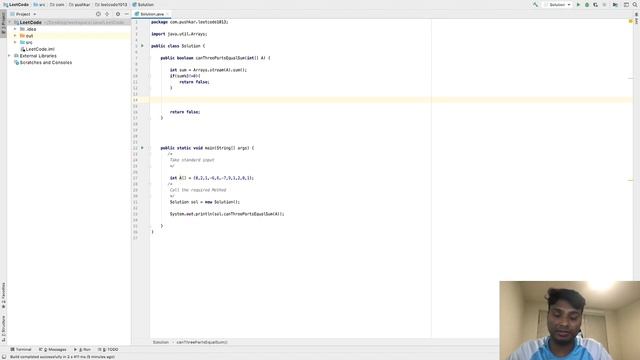Viewport: 640px width, 360px height.
Task: Click the src breadcrumb in navigation bar
Action: coord(39,4)
